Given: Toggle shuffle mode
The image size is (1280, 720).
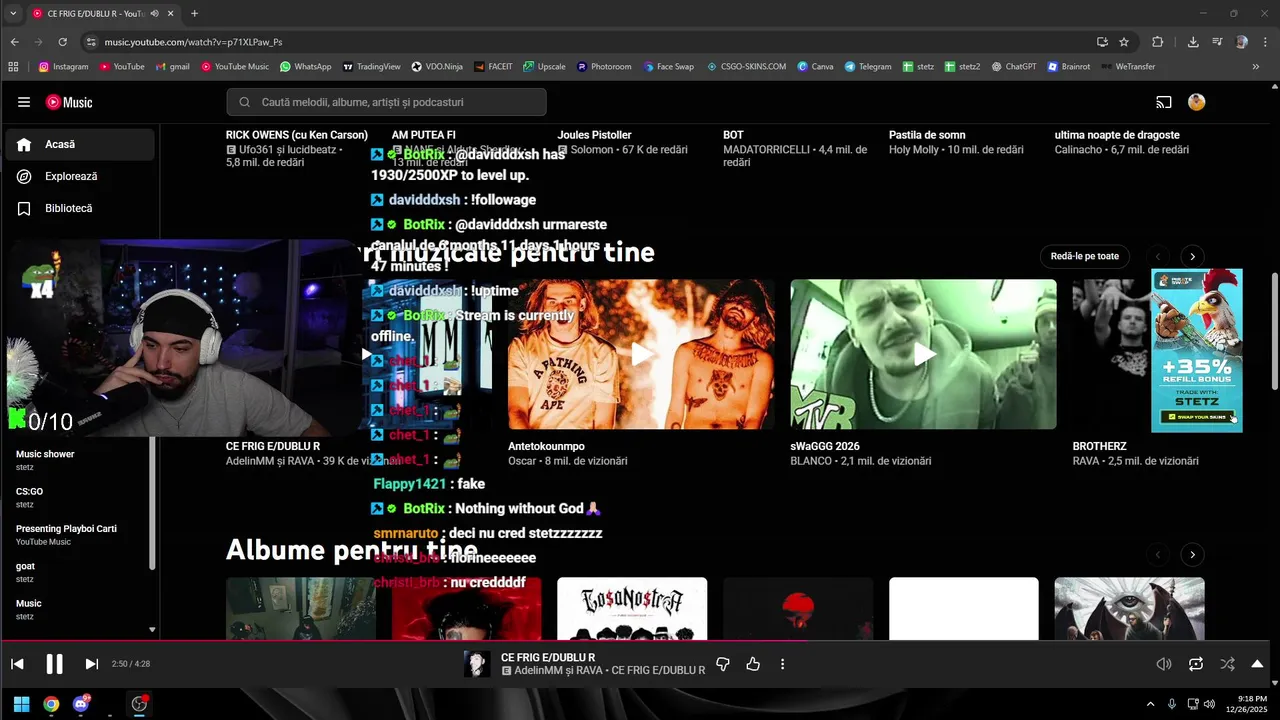Looking at the screenshot, I should [1227, 664].
